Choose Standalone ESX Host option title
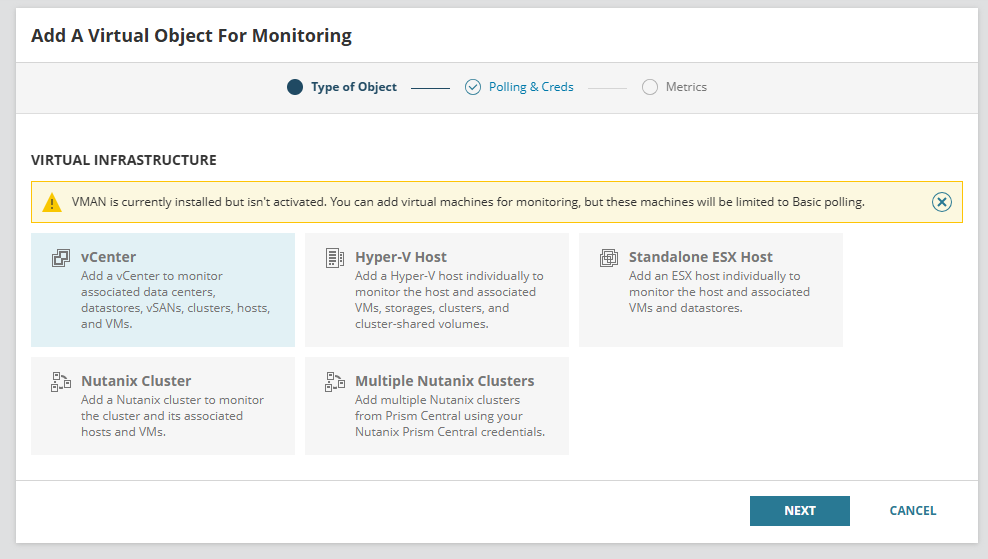 click(x=701, y=257)
